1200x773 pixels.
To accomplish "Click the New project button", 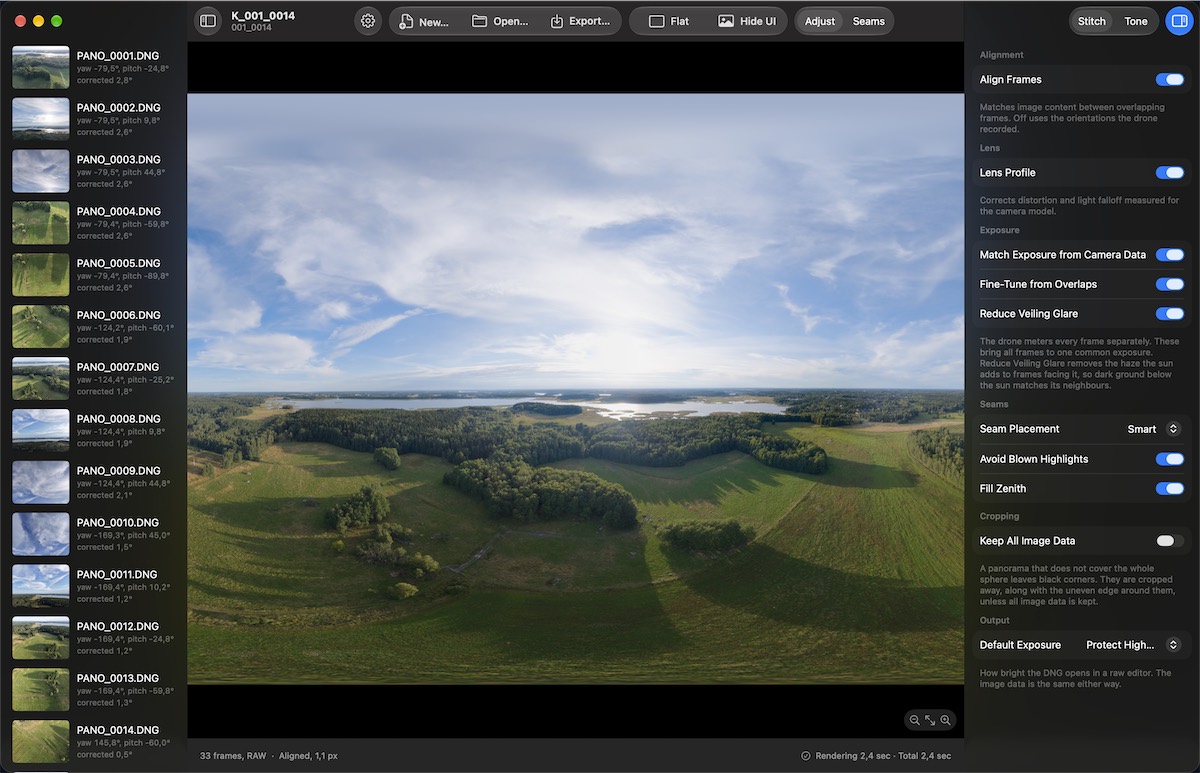I will tap(424, 21).
